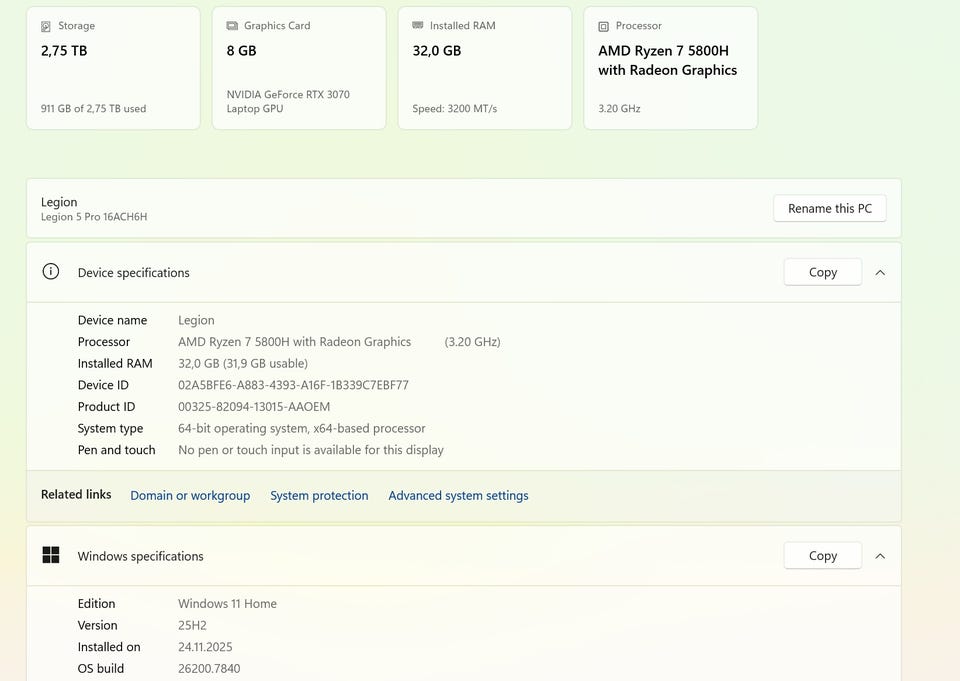
Task: Click the Product ID value
Action: point(254,407)
